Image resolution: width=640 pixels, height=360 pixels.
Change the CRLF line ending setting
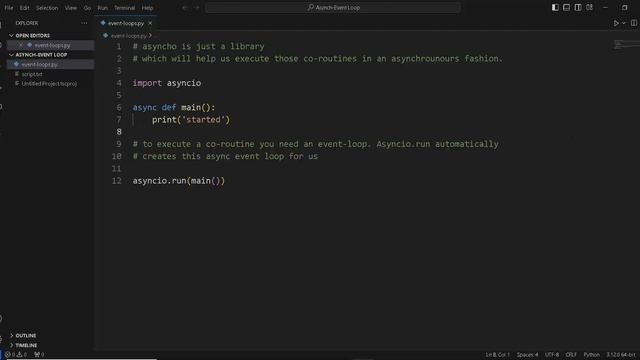[571, 355]
